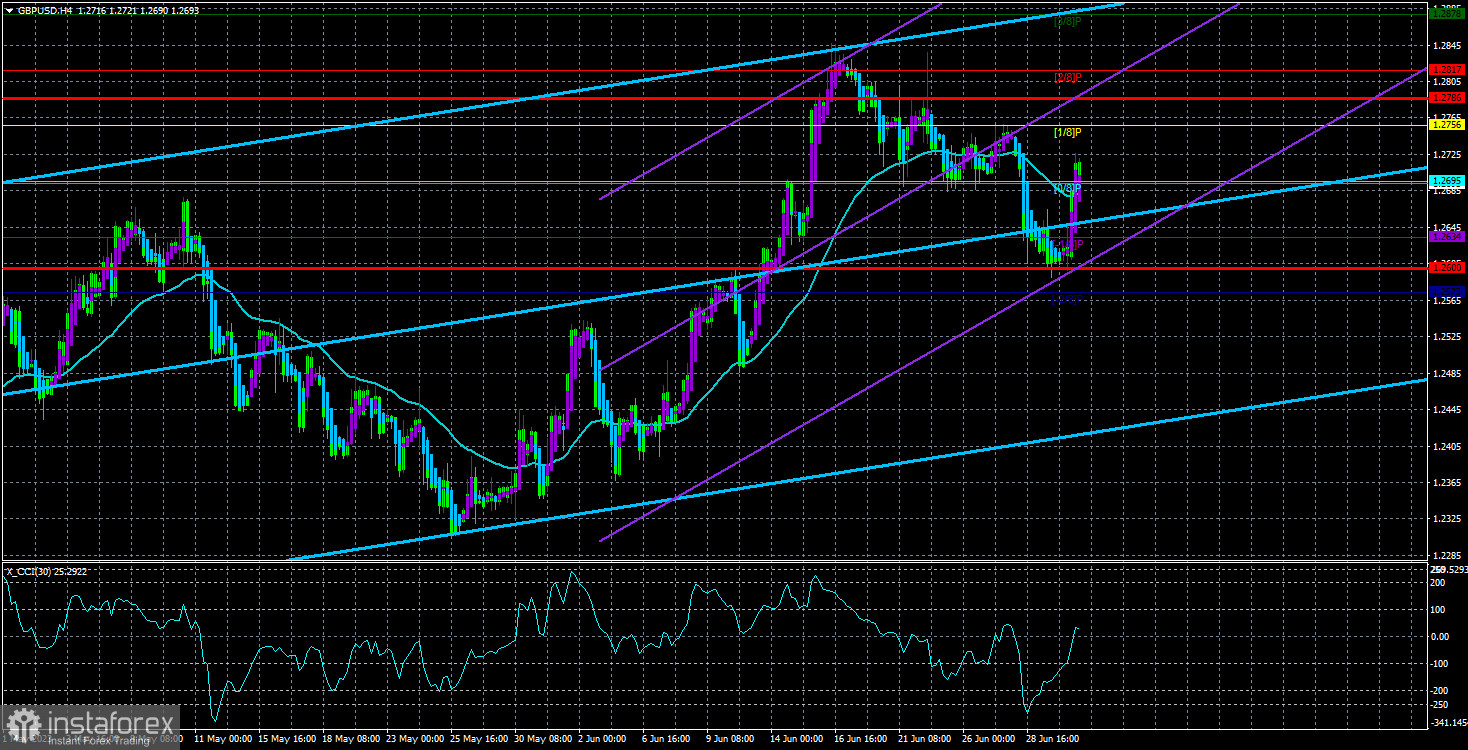1468x750 pixels.
Task: Click the red [2/8]P Murrey level label
Action: pyautogui.click(x=1067, y=77)
